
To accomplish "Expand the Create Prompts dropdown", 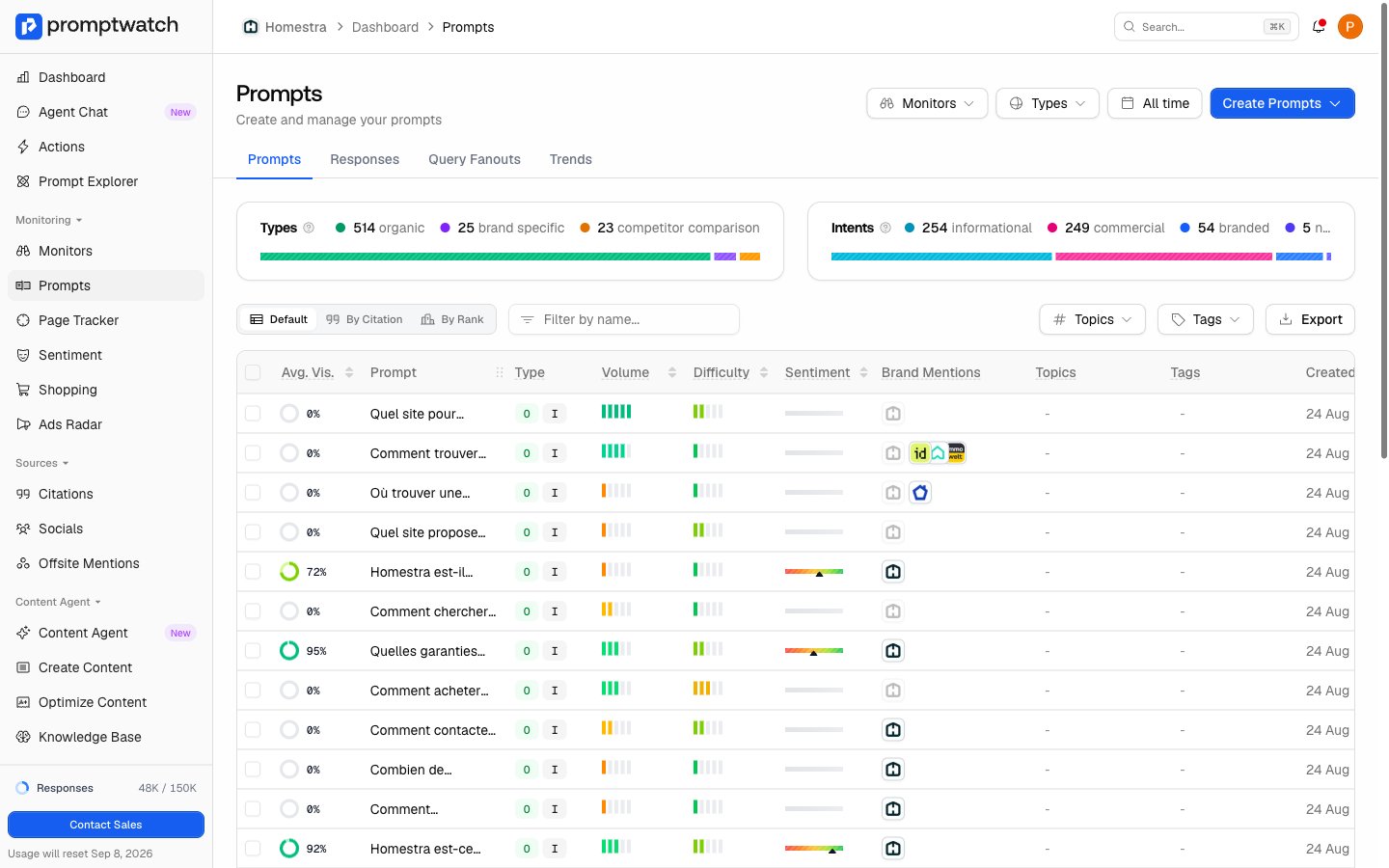I will [x=1282, y=103].
